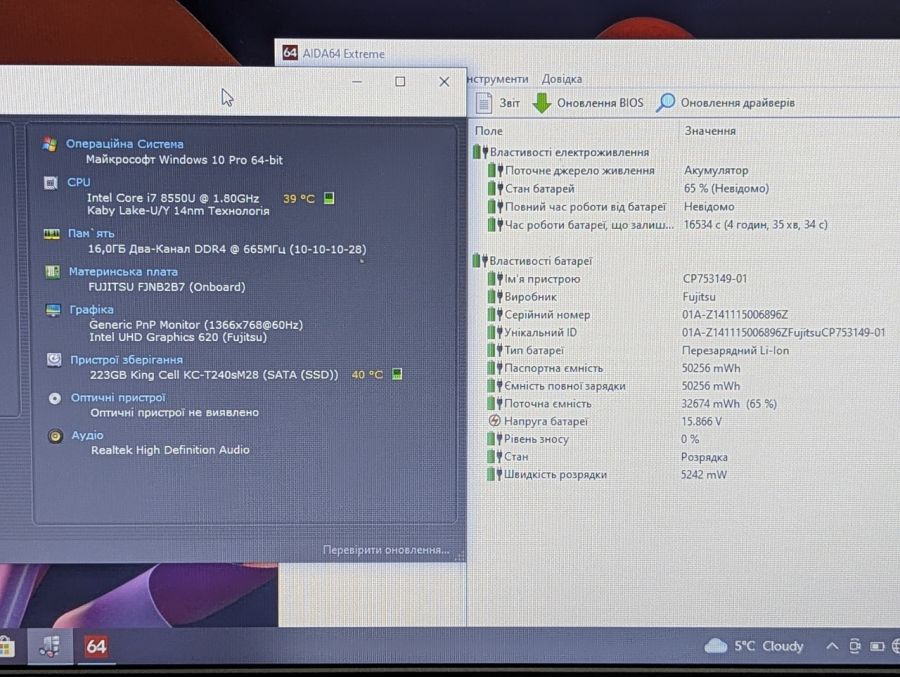Click Intel Core i7 8550U @ 1.80GHz text
Image resolution: width=900 pixels, height=677 pixels.
pos(173,198)
